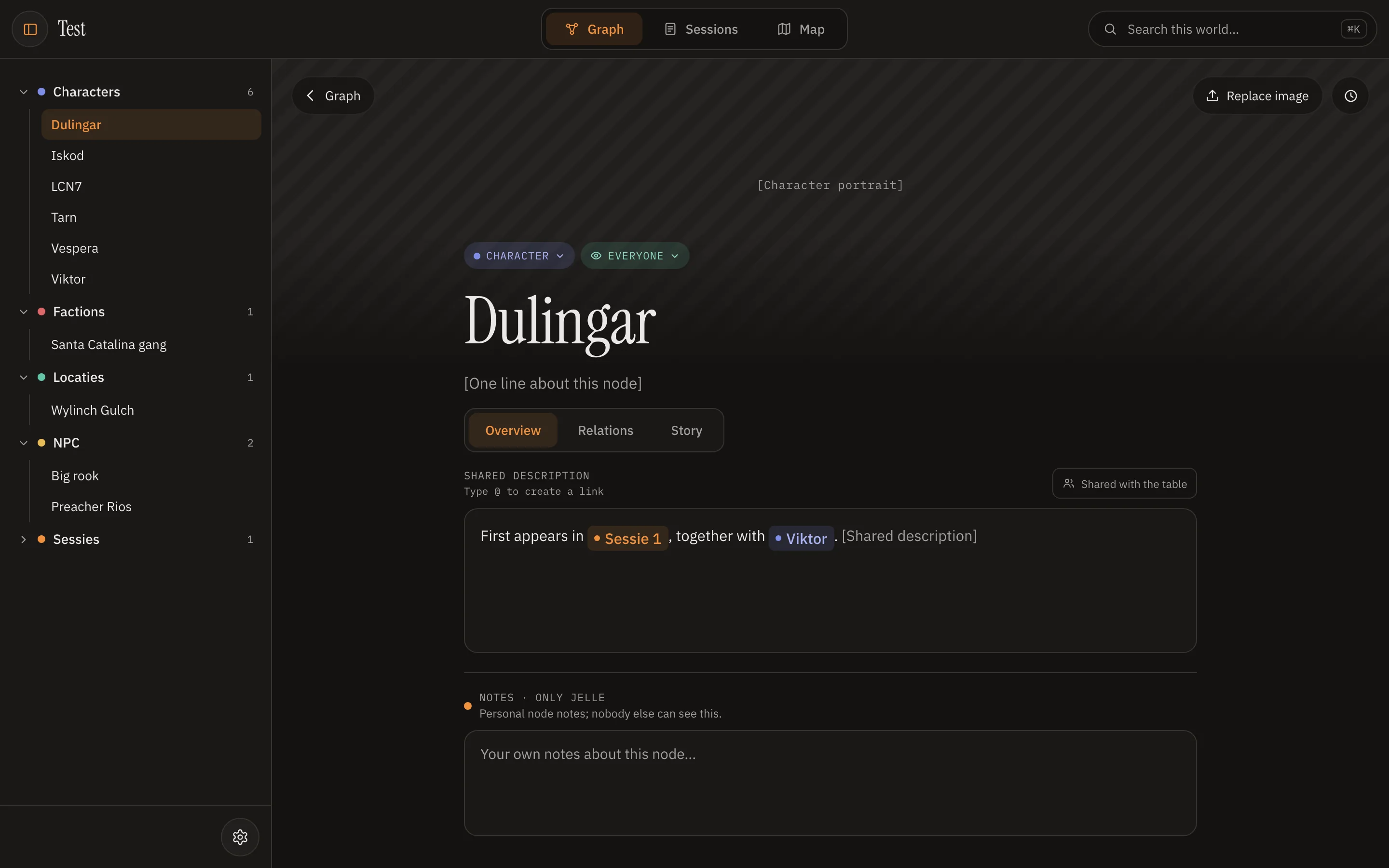The height and width of the screenshot is (868, 1389).
Task: Switch to the Graph view
Action: (x=594, y=29)
